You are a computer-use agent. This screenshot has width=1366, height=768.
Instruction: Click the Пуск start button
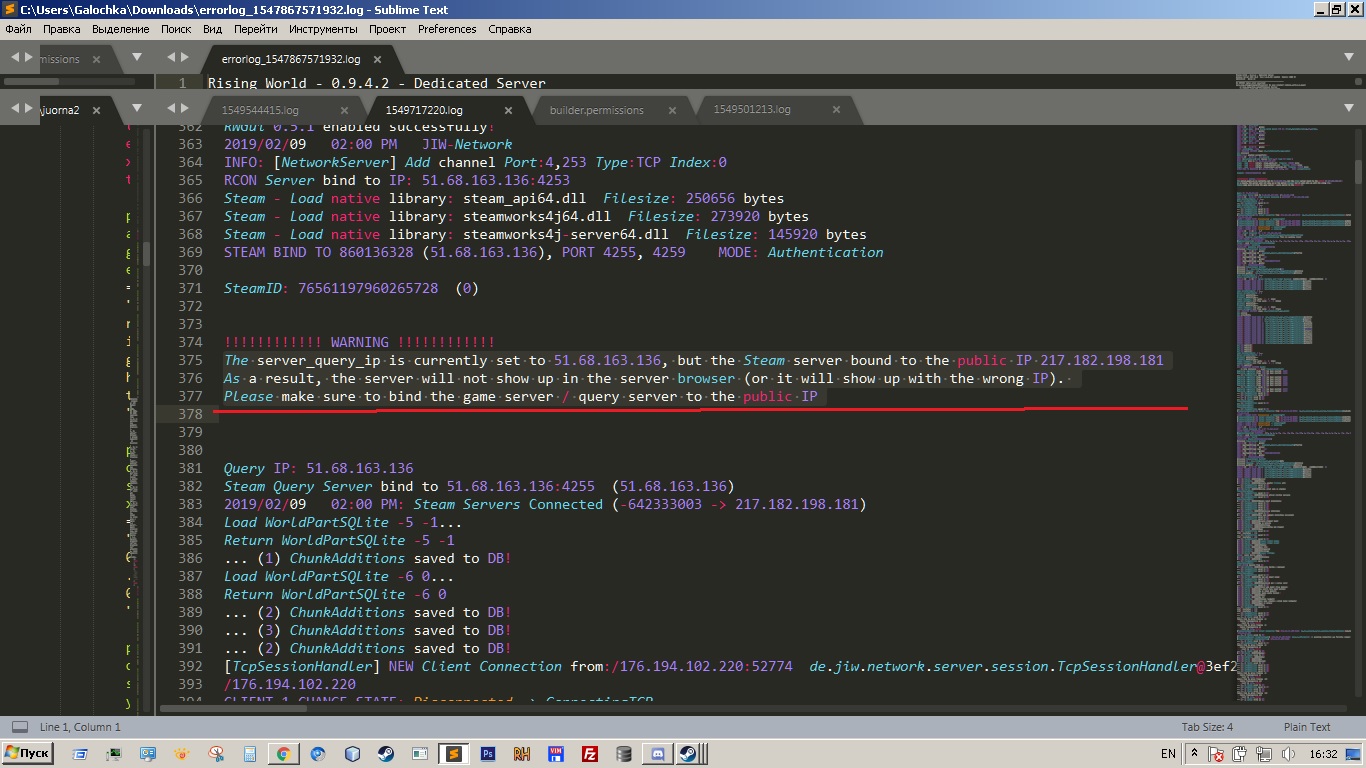click(28, 754)
